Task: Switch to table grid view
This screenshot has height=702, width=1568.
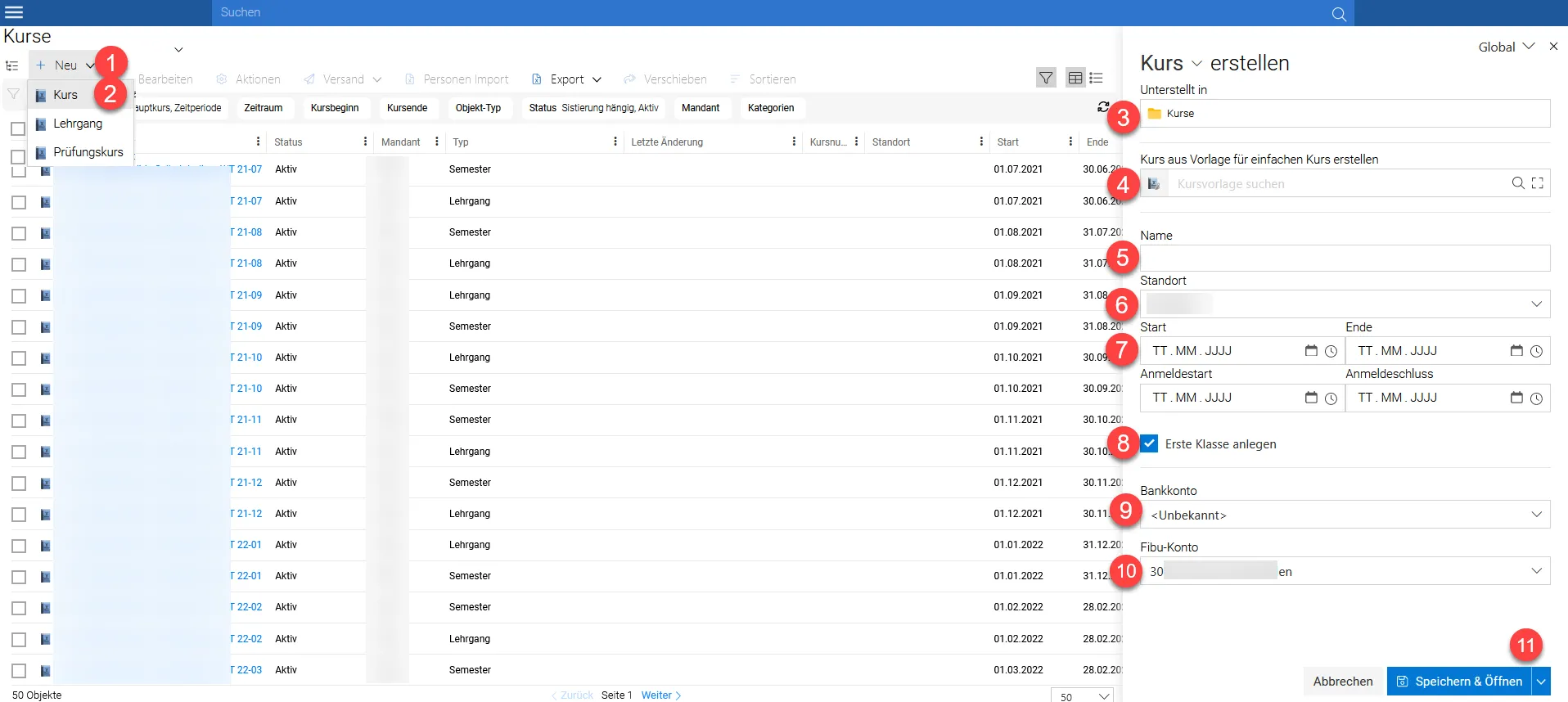Action: click(1075, 78)
